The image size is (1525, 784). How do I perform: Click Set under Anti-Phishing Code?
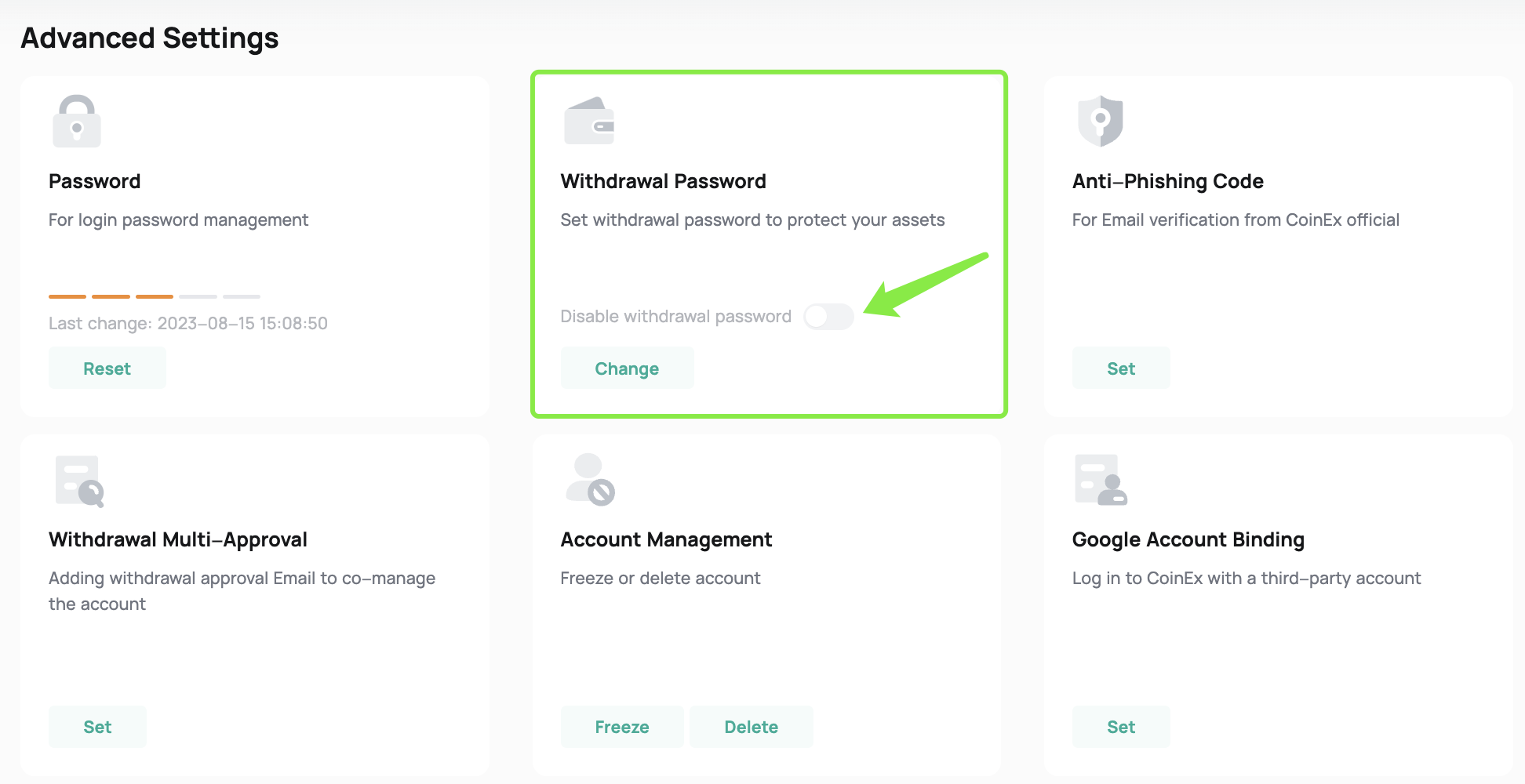point(1121,368)
